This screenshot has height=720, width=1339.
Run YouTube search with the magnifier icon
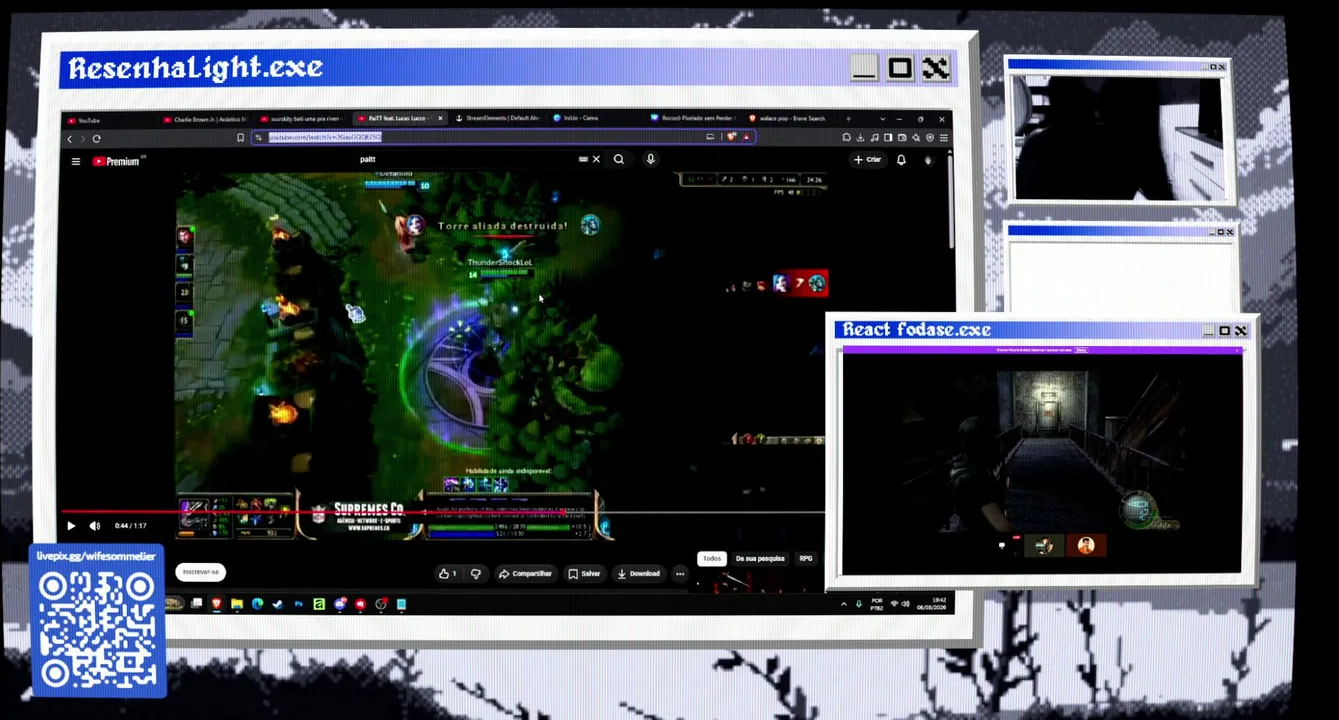(x=619, y=159)
